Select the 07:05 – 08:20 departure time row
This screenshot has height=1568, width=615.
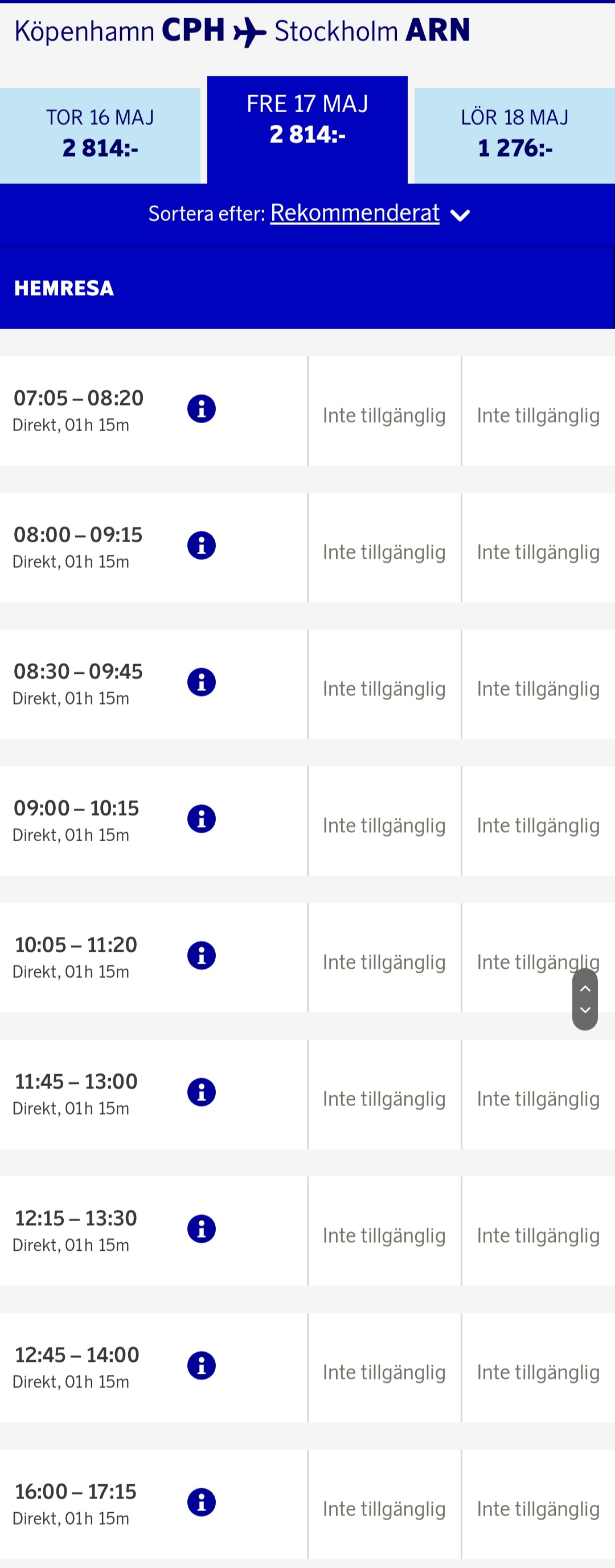tap(79, 398)
